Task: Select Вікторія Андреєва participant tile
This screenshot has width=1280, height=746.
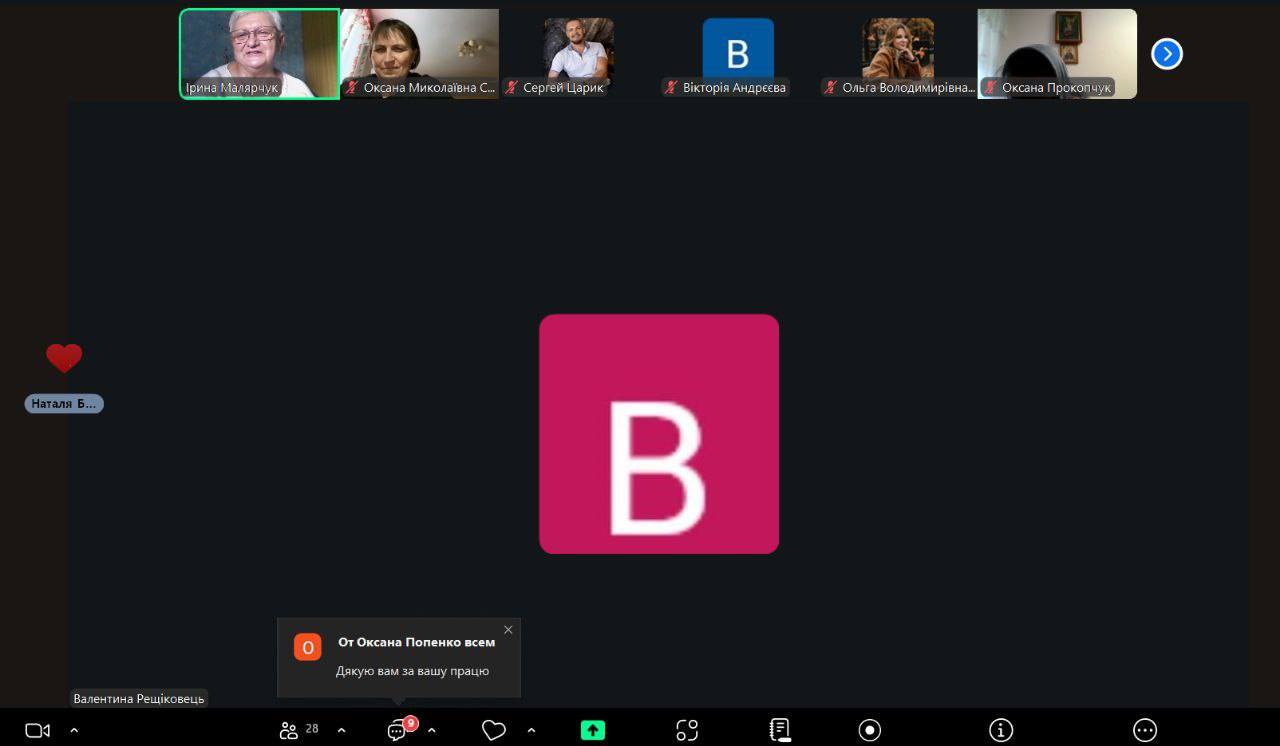Action: click(x=738, y=53)
